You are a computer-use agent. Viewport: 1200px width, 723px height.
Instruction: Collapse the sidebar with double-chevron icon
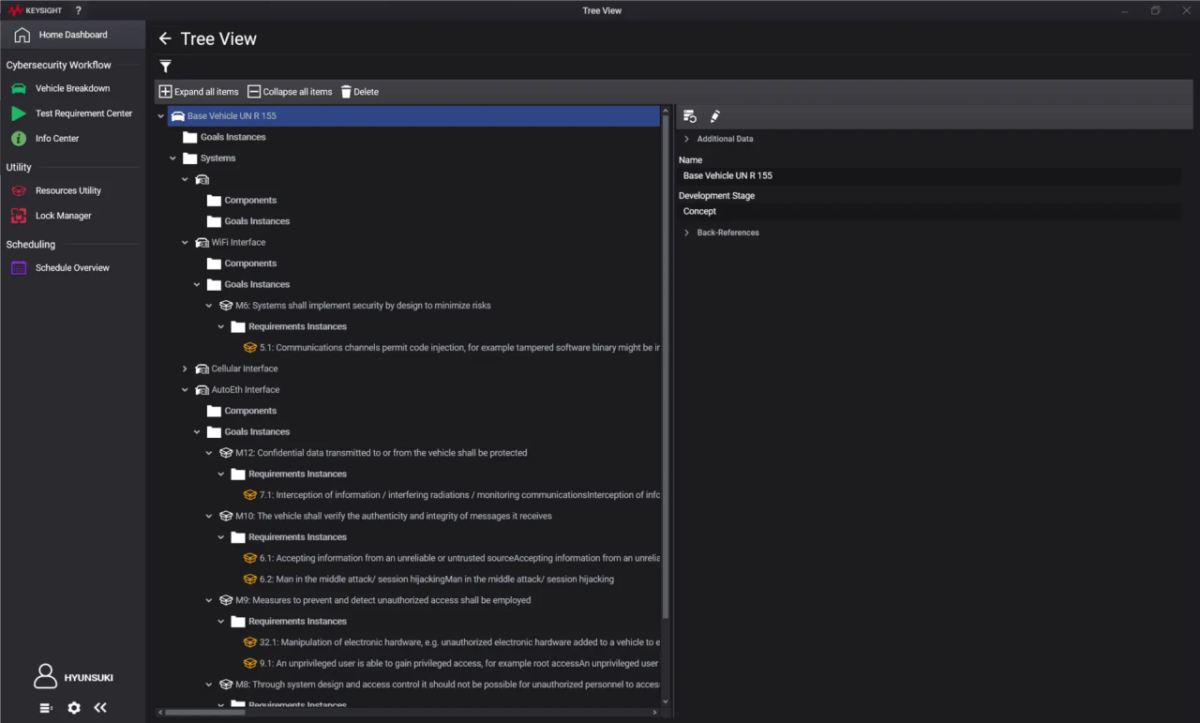click(x=100, y=707)
